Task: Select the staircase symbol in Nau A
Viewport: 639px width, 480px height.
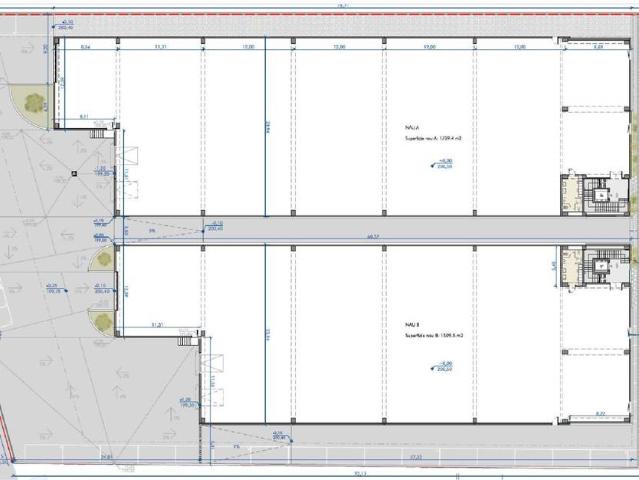Action: coord(599,194)
